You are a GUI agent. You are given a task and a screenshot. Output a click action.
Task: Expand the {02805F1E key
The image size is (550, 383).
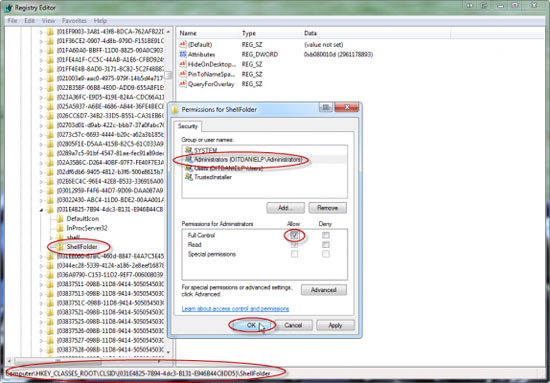click(x=41, y=144)
